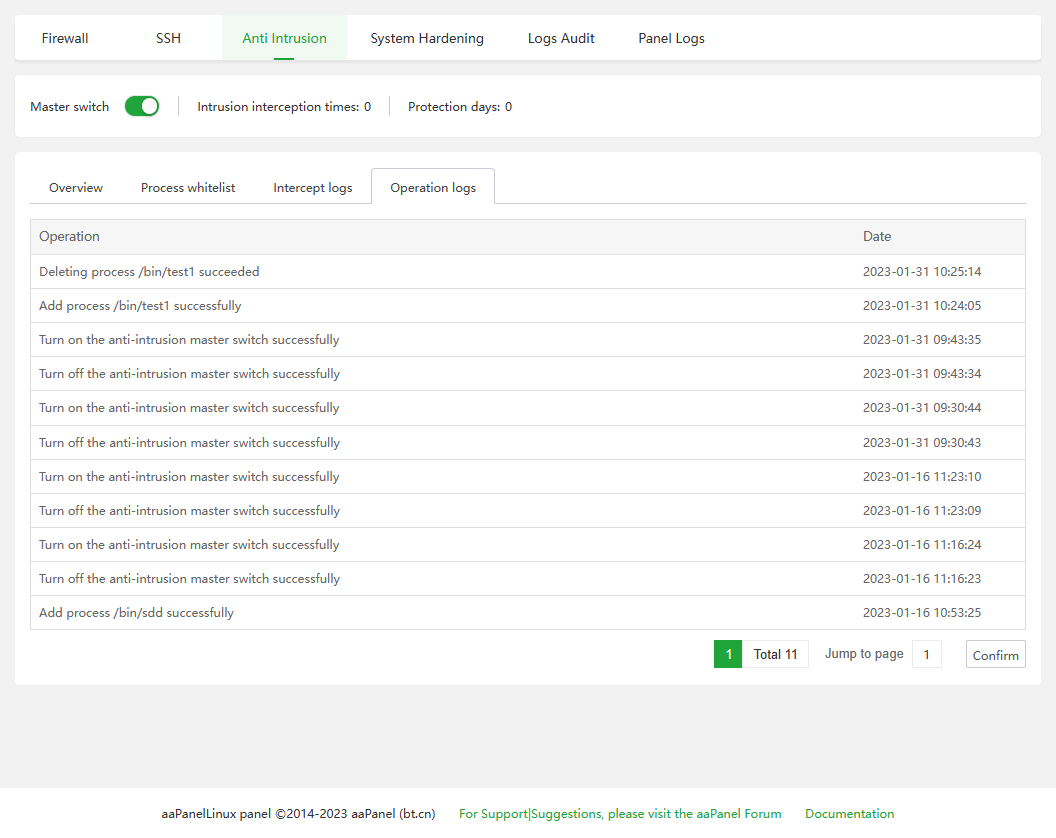Open the Logs Audit tab
The height and width of the screenshot is (838, 1056).
click(561, 38)
